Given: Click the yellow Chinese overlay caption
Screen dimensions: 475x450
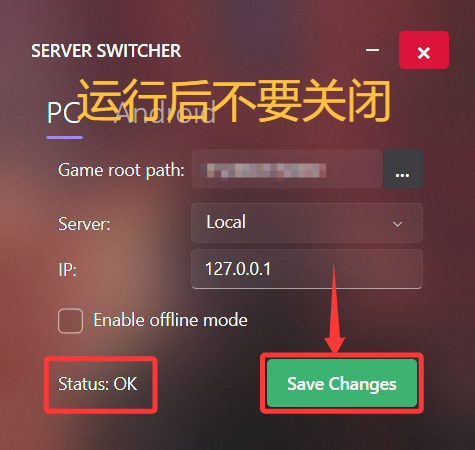Looking at the screenshot, I should 234,100.
